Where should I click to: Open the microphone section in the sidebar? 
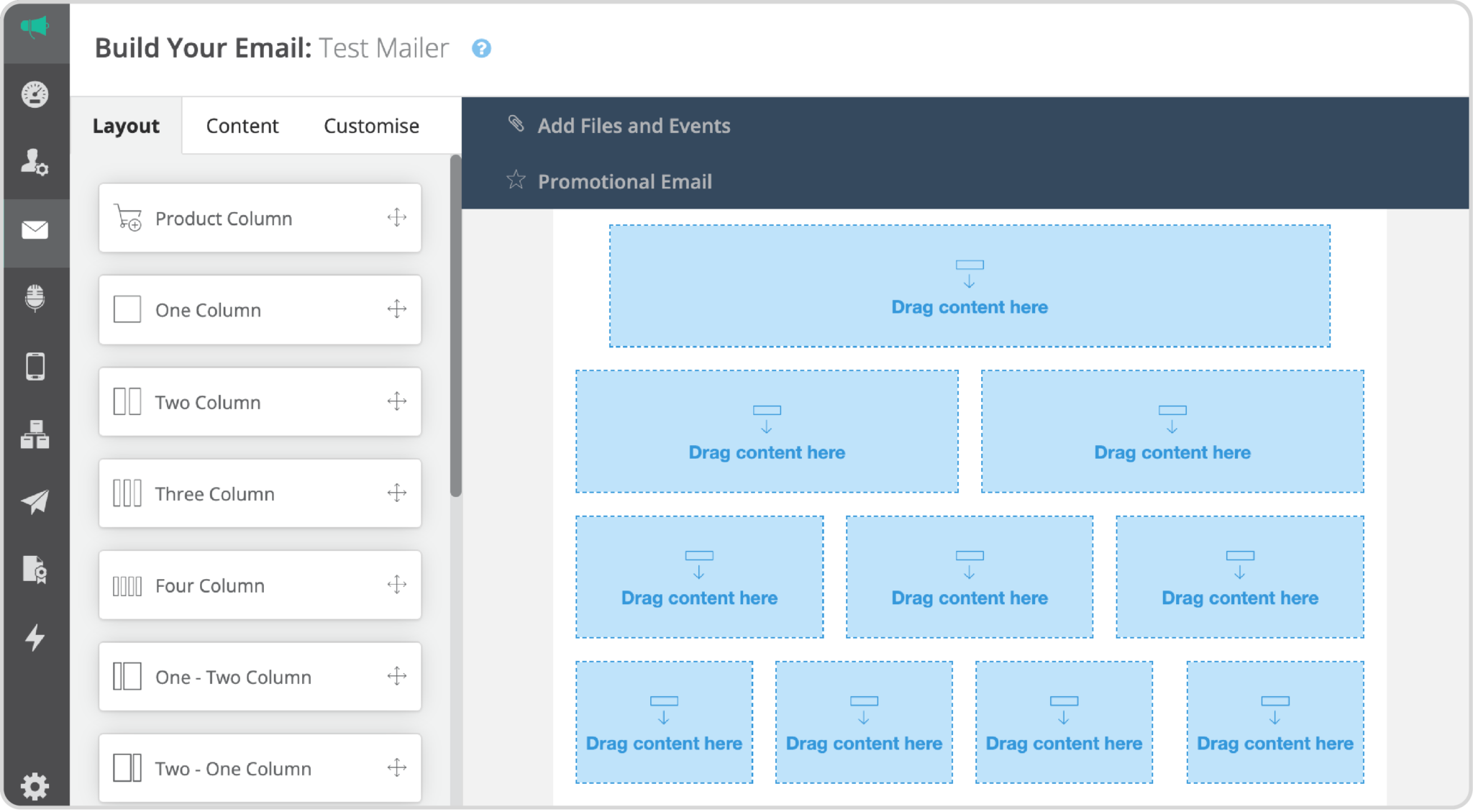click(35, 299)
